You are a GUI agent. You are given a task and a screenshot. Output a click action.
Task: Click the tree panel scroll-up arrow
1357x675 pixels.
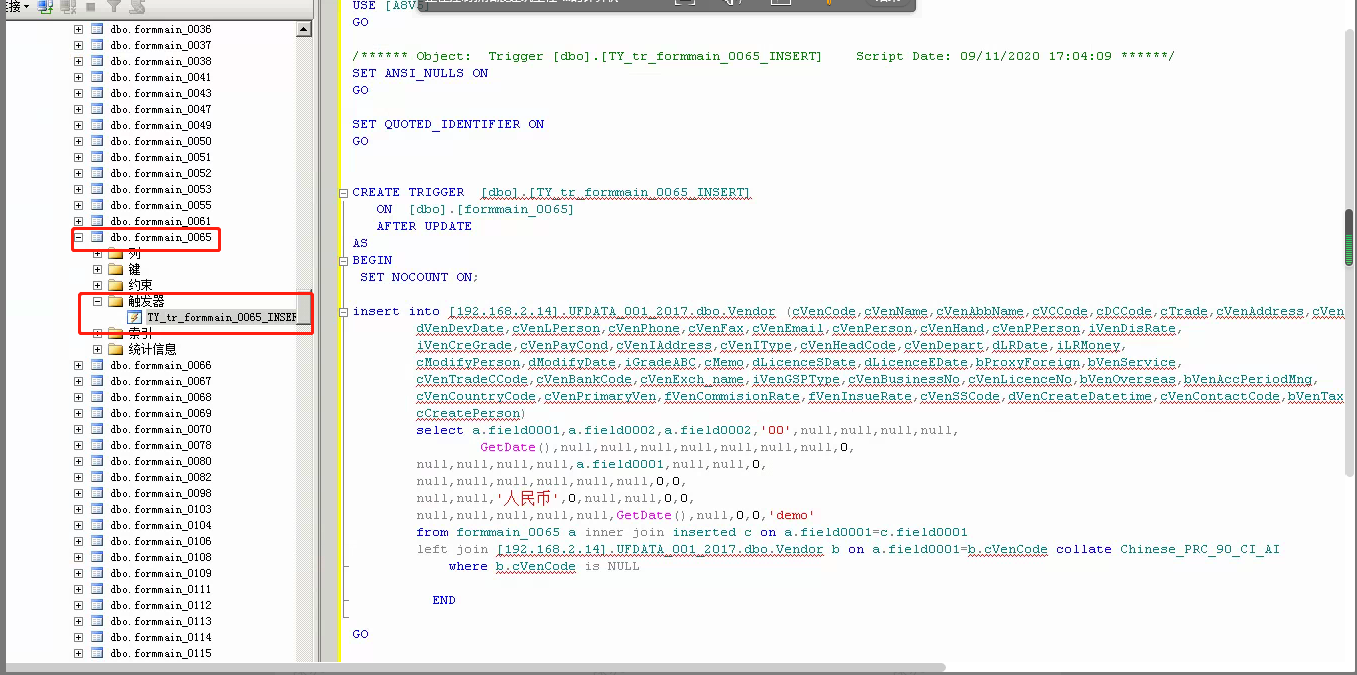pyautogui.click(x=304, y=29)
